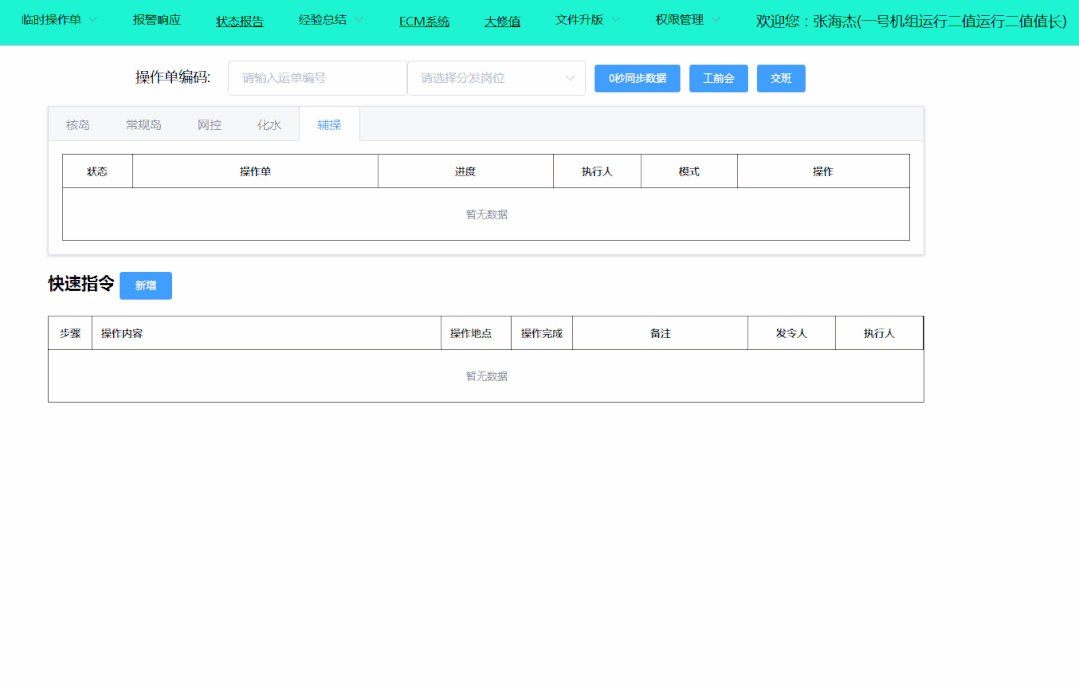Image resolution: width=1079 pixels, height=688 pixels.
Task: Open the 报警响应 menu item
Action: click(x=157, y=20)
